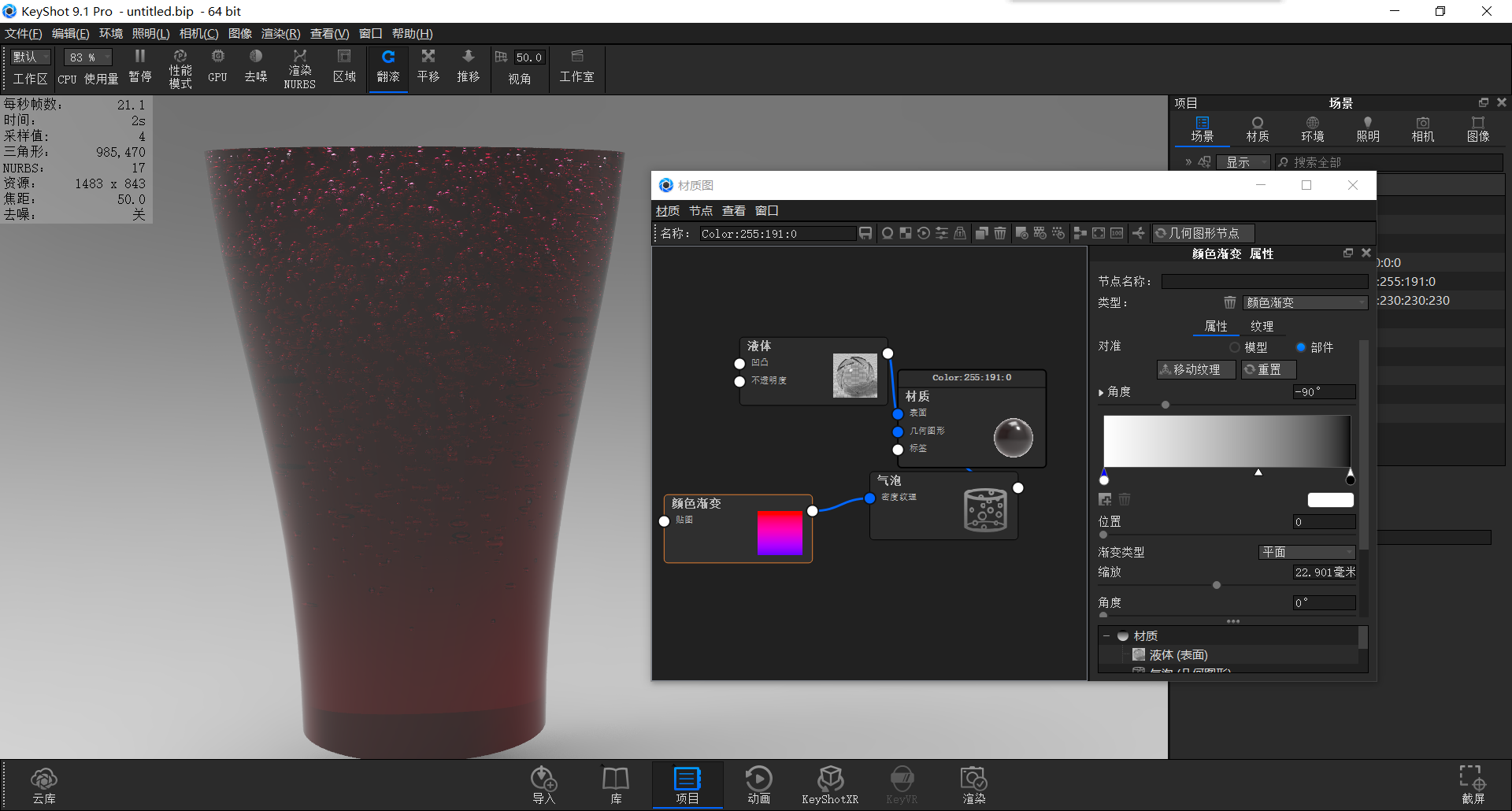Select the 去噪 denoise tool in the toolbar
The width and height of the screenshot is (1512, 811).
pos(255,67)
